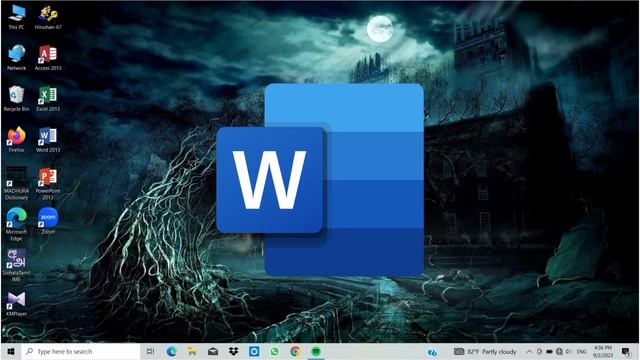Open the Hirushan-67 user folder icon
The width and height of the screenshot is (640, 360).
(48, 17)
